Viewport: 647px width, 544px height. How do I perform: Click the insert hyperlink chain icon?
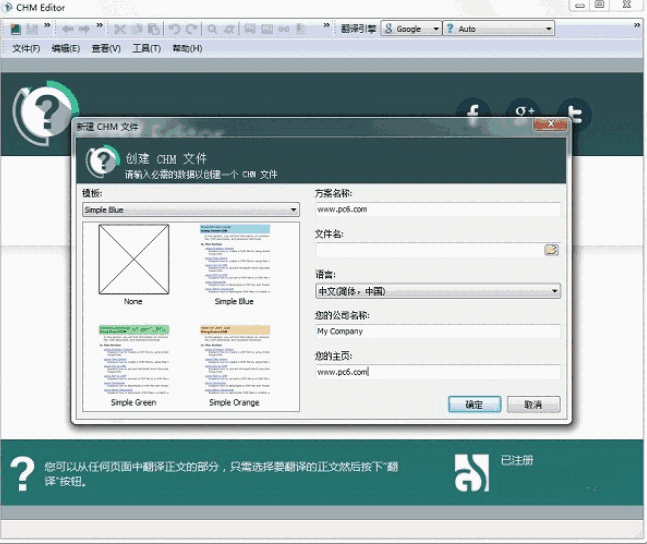(x=284, y=29)
